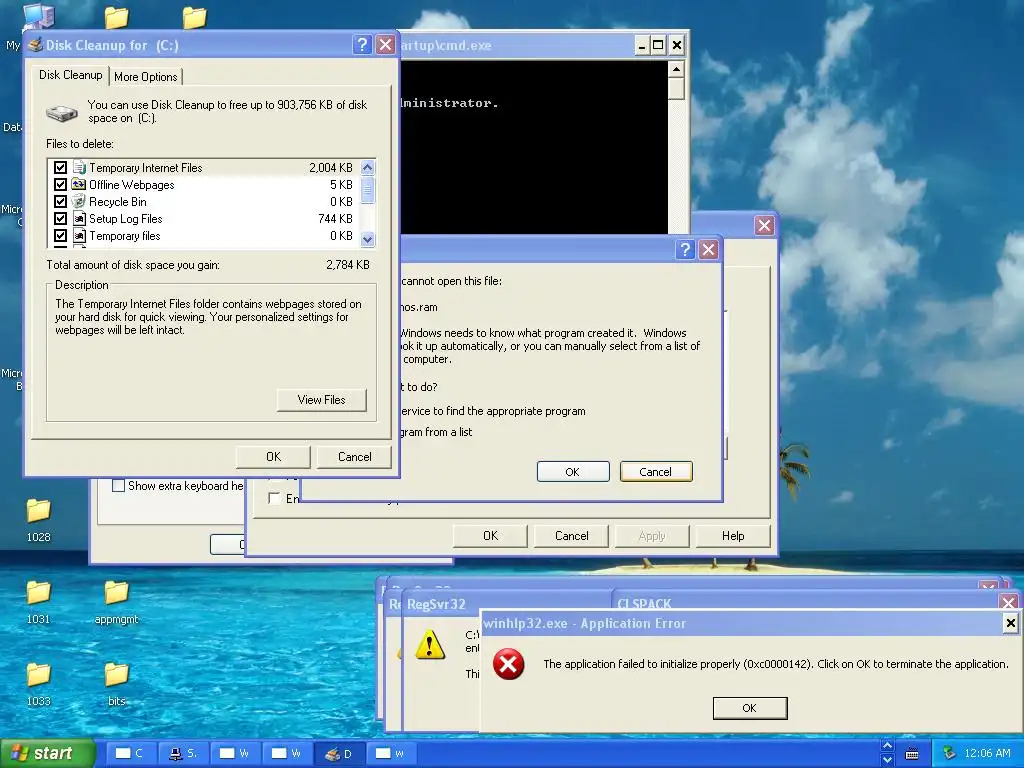Click the Offline Webpages item icon
Viewport: 1024px width, 768px height.
[79, 185]
